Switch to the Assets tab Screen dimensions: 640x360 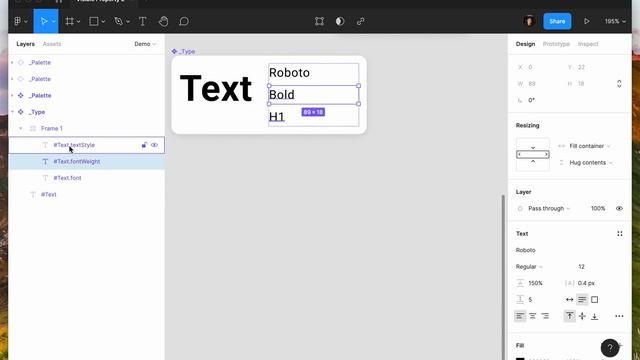[52, 44]
